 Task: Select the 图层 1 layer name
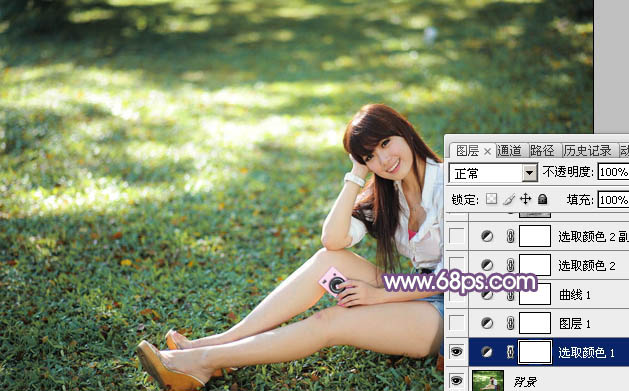coord(575,323)
